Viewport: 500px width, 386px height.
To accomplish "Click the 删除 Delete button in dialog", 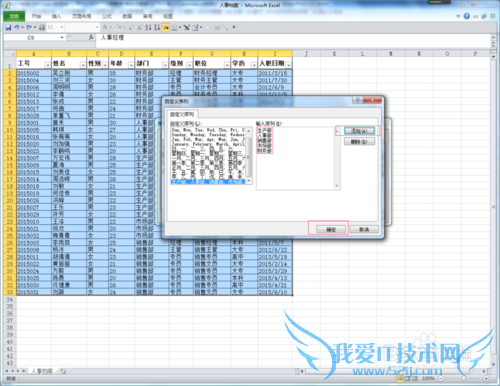I will 359,141.
